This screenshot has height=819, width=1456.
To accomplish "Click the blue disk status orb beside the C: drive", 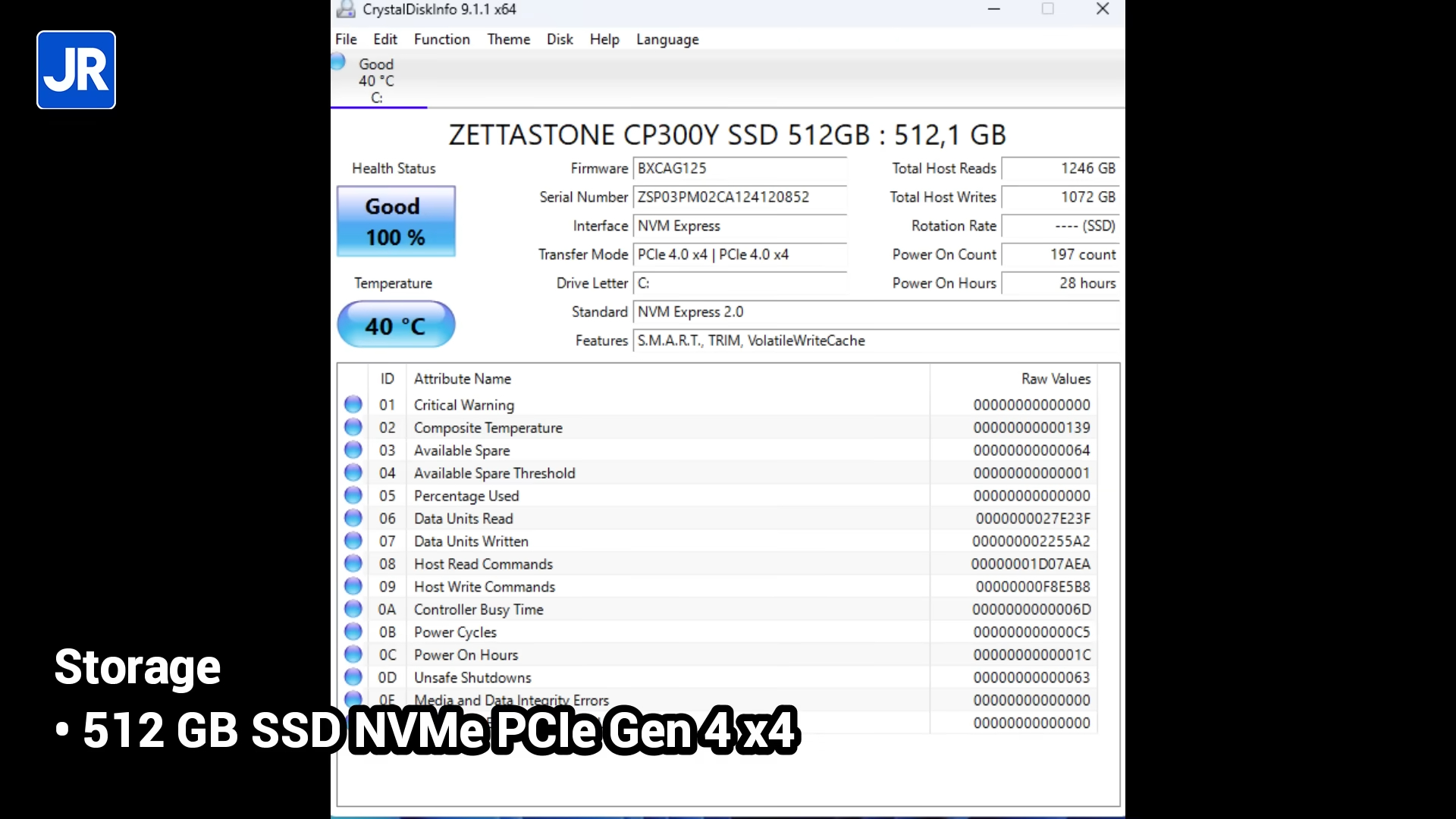I will (338, 62).
